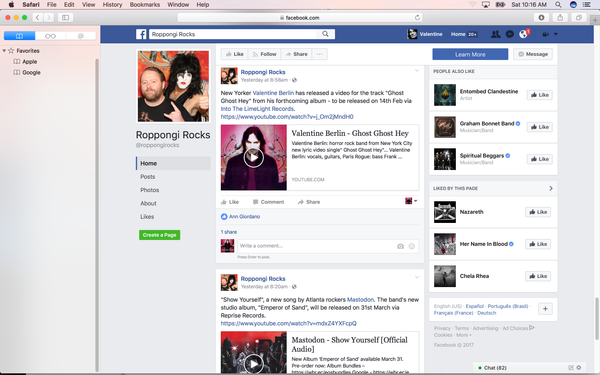Viewport: 600px width, 375px height.
Task: Expand Liked By This Page chevron
Action: pos(551,188)
